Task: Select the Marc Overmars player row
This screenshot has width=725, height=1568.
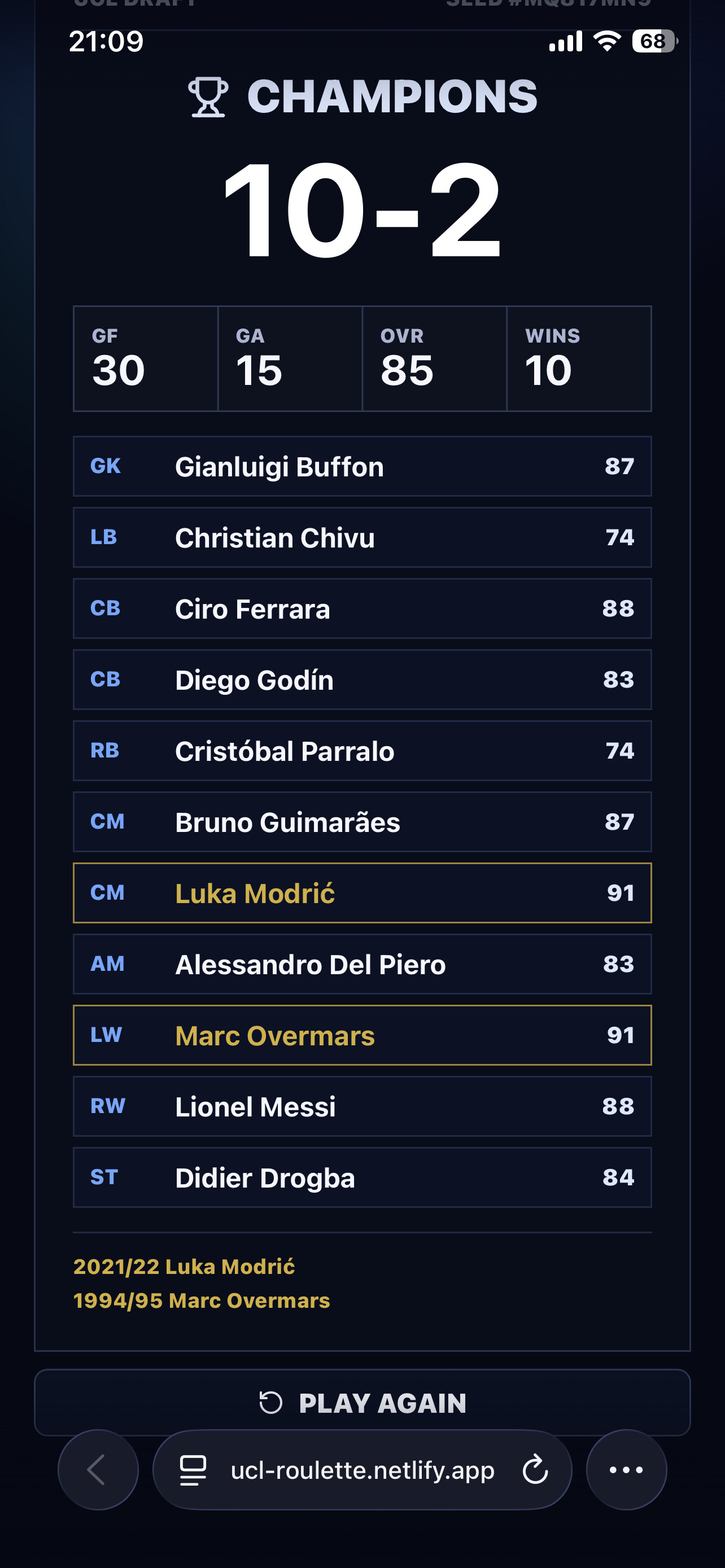Action: (x=362, y=1035)
